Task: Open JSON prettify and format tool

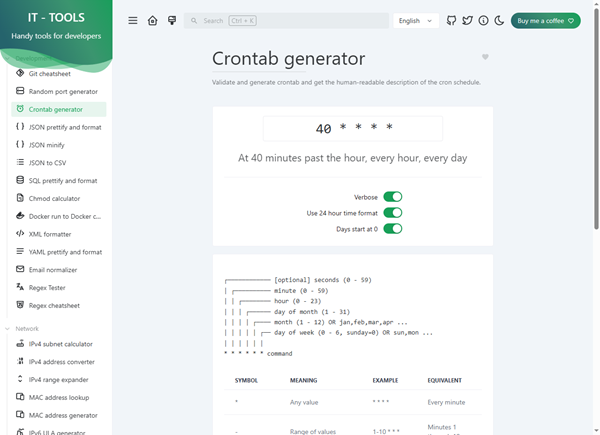Action: [x=62, y=127]
